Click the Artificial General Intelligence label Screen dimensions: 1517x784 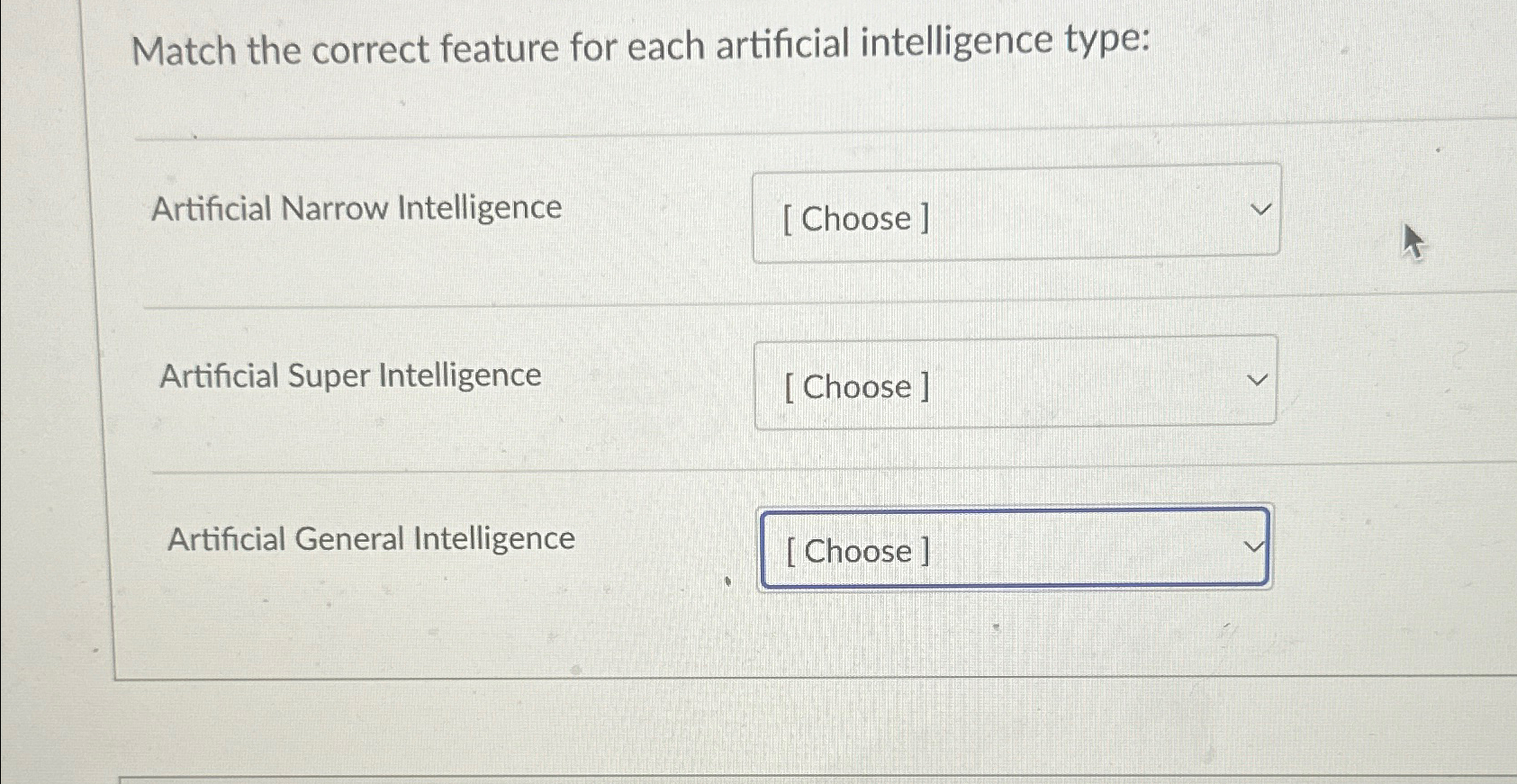tap(372, 540)
